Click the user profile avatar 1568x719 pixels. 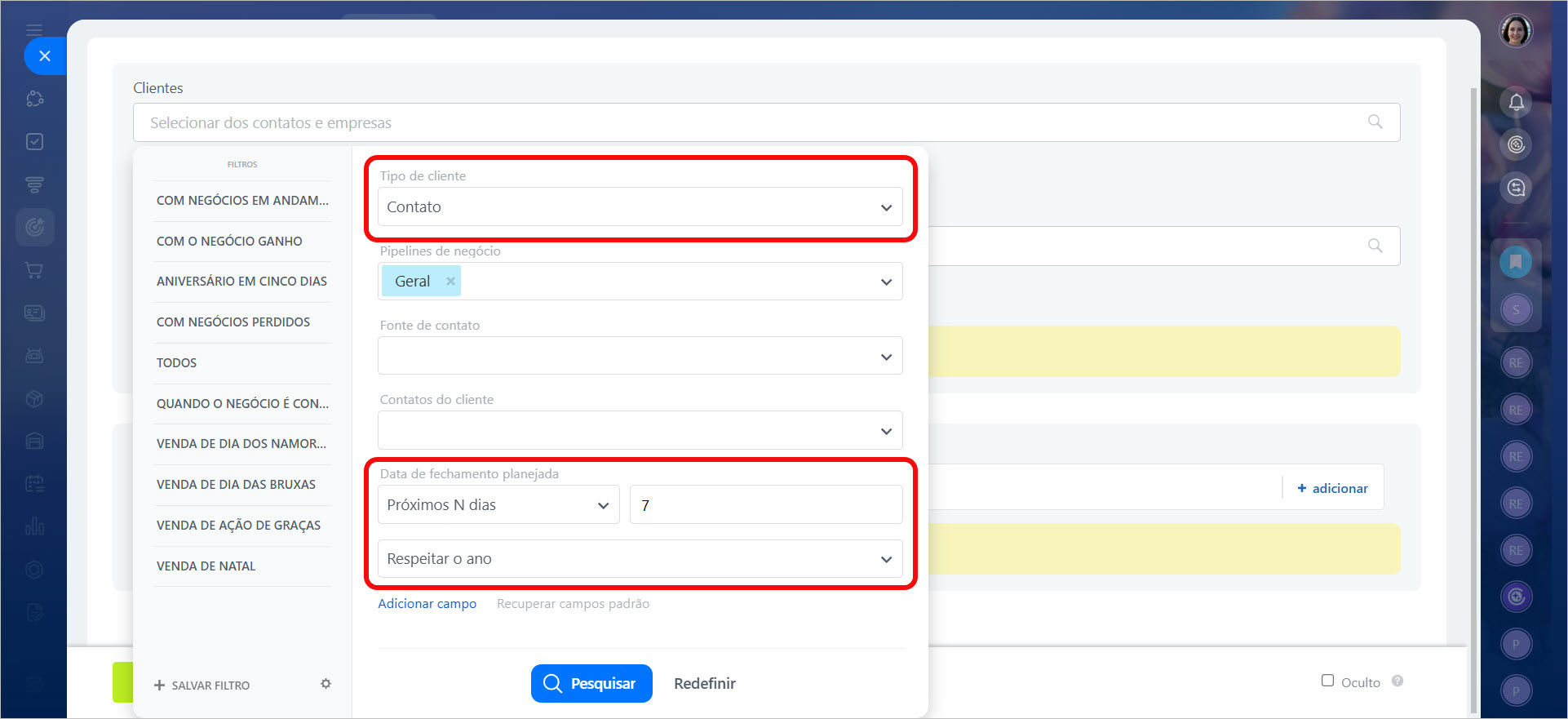1516,31
